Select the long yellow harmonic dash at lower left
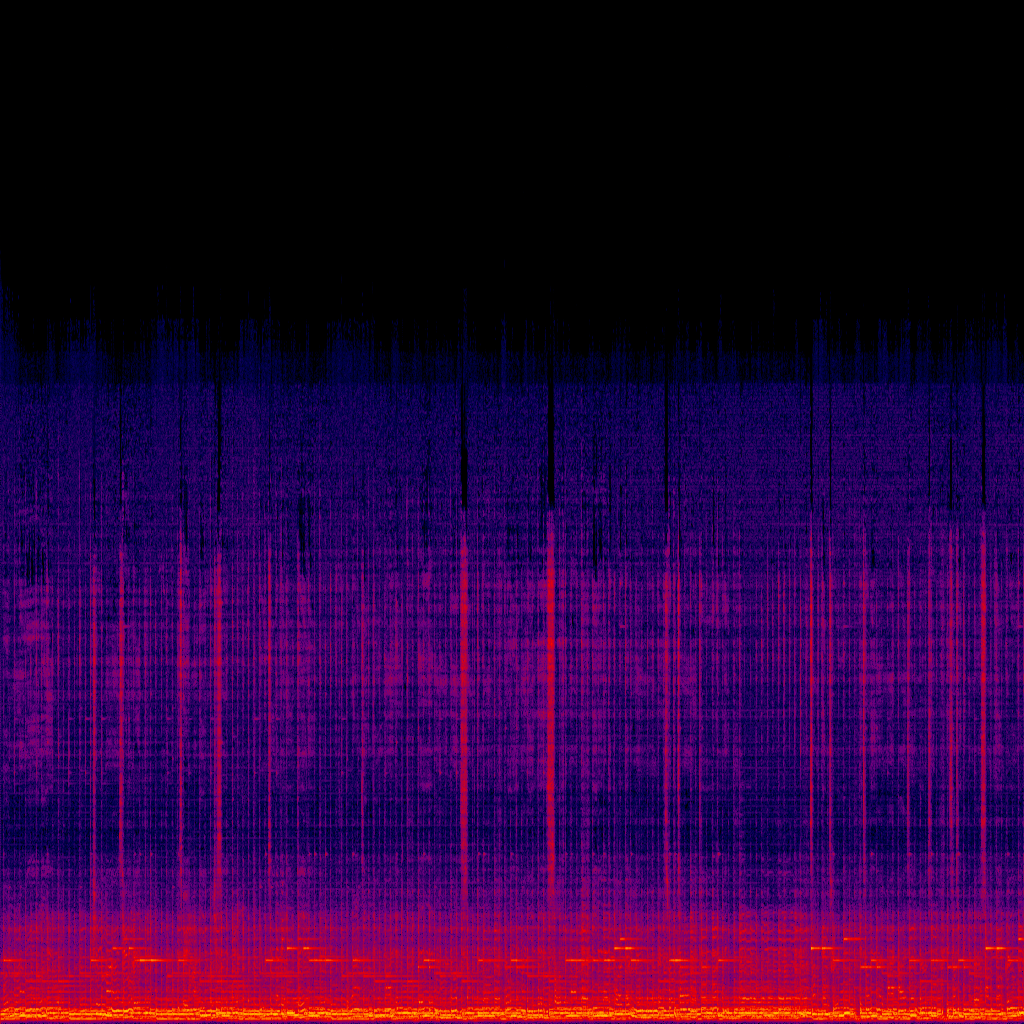The width and height of the screenshot is (1024, 1024). 150,960
